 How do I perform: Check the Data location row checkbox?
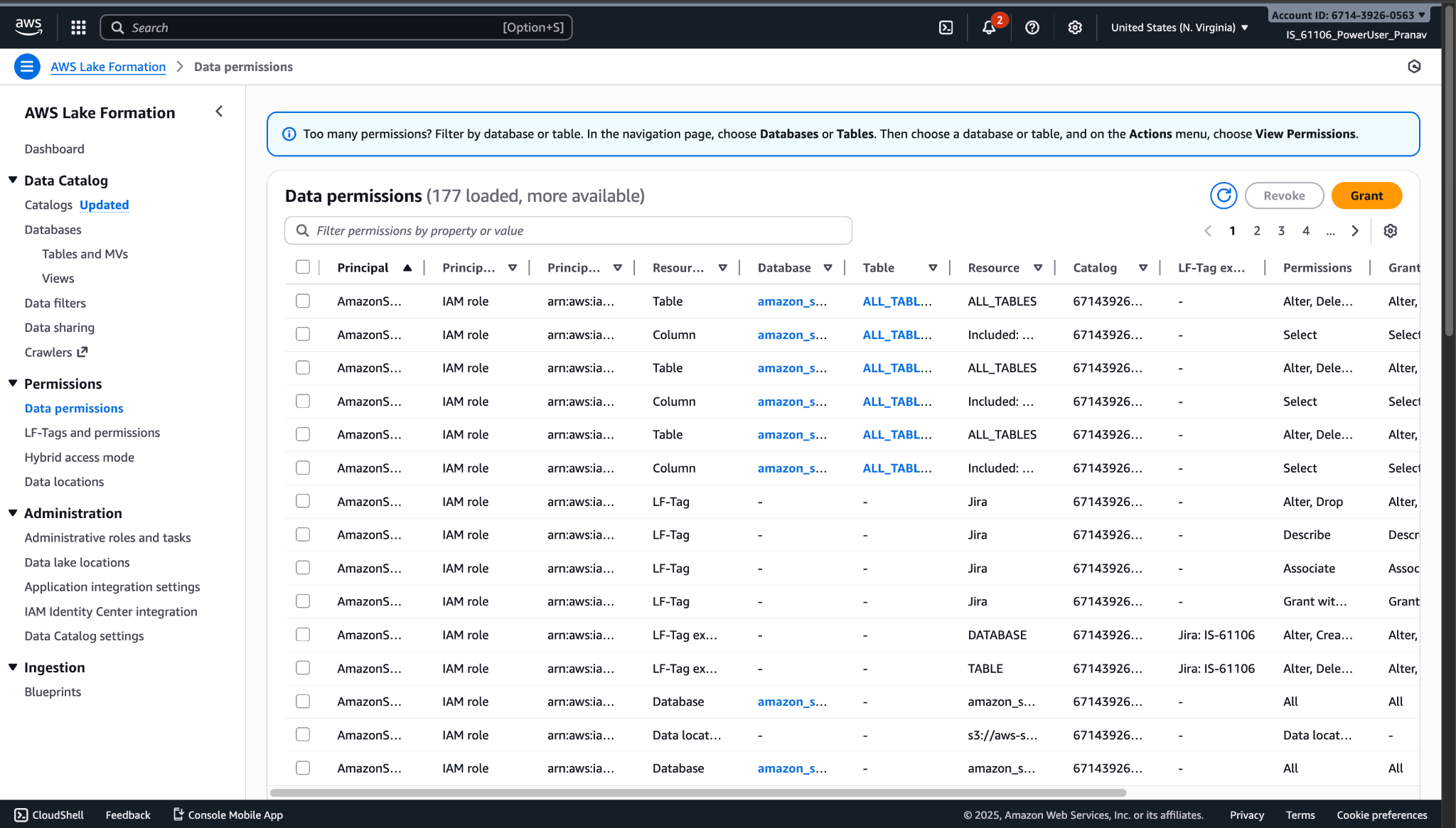tap(303, 735)
